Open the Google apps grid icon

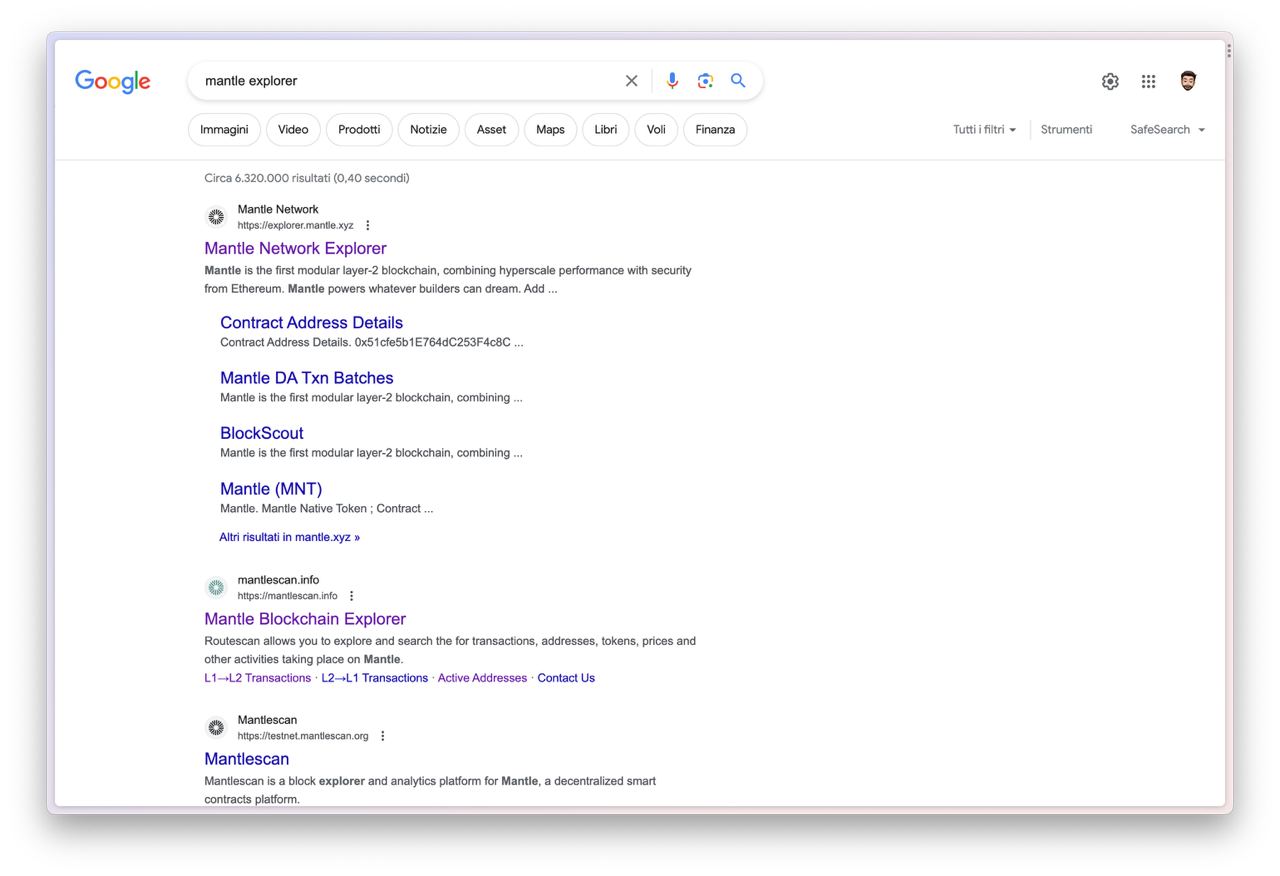pyautogui.click(x=1148, y=82)
